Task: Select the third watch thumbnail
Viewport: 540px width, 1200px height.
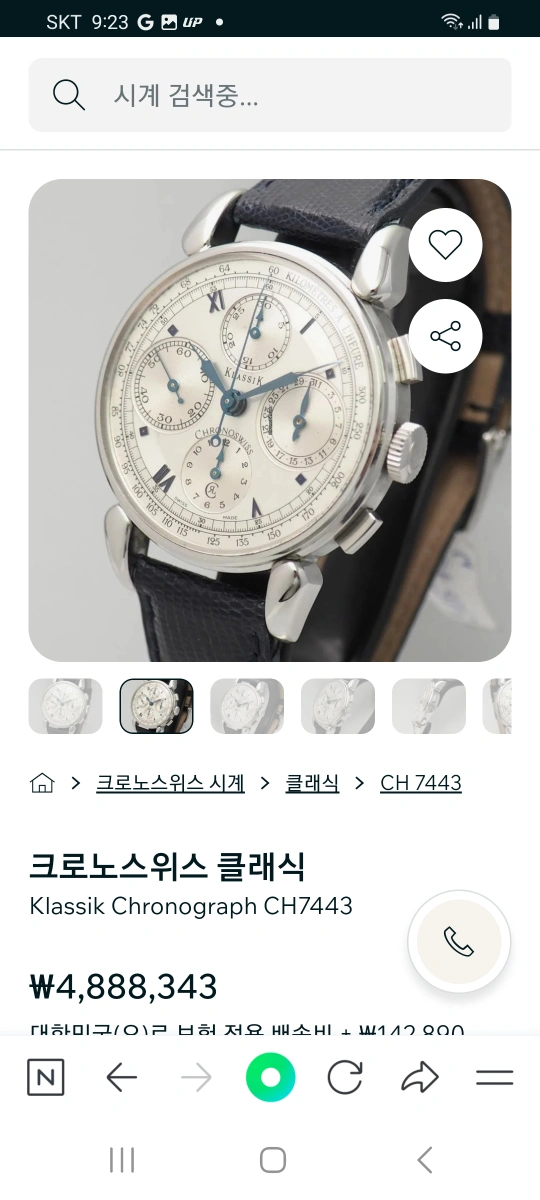Action: click(x=247, y=706)
